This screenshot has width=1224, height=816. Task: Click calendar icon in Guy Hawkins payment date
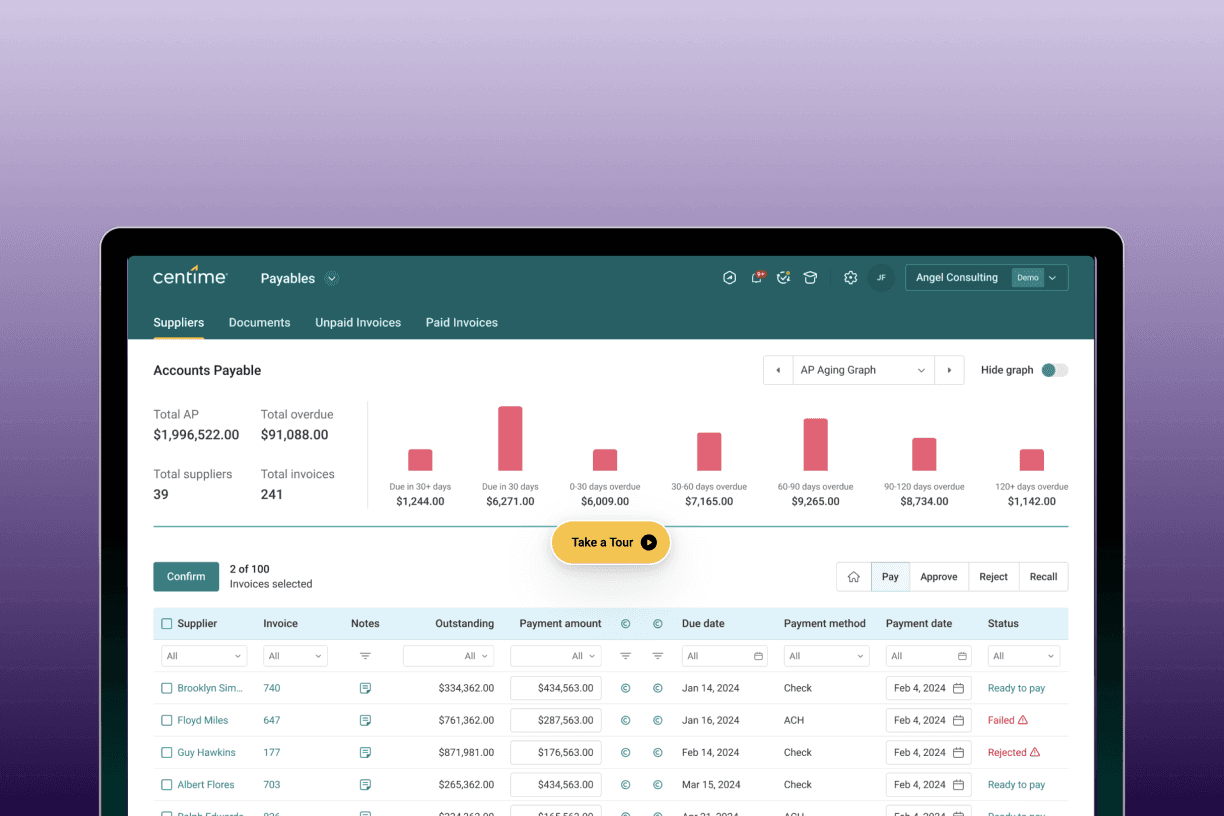(958, 753)
